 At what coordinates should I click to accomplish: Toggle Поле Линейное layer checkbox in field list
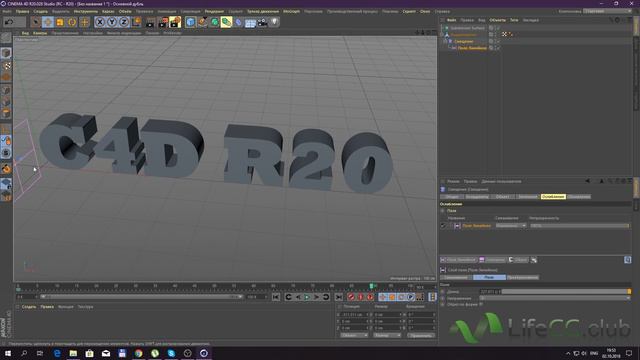pyautogui.click(x=443, y=226)
